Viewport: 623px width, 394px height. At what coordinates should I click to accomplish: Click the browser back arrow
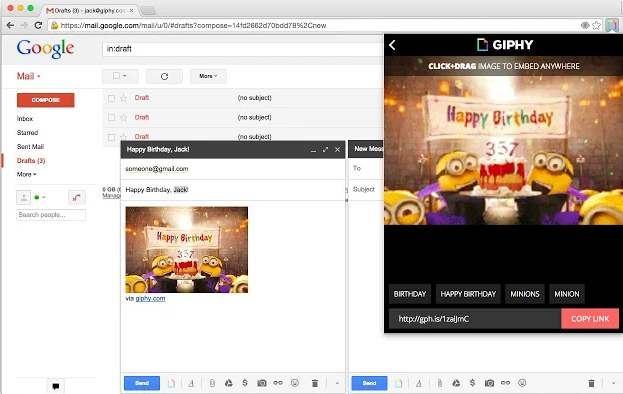coord(10,25)
